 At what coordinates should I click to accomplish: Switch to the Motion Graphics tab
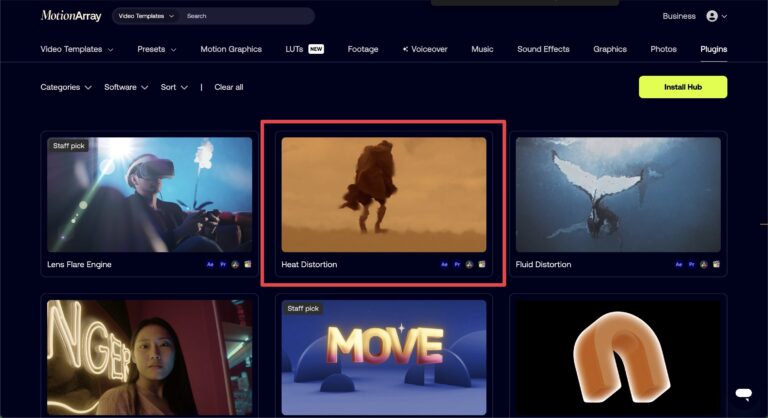231,49
